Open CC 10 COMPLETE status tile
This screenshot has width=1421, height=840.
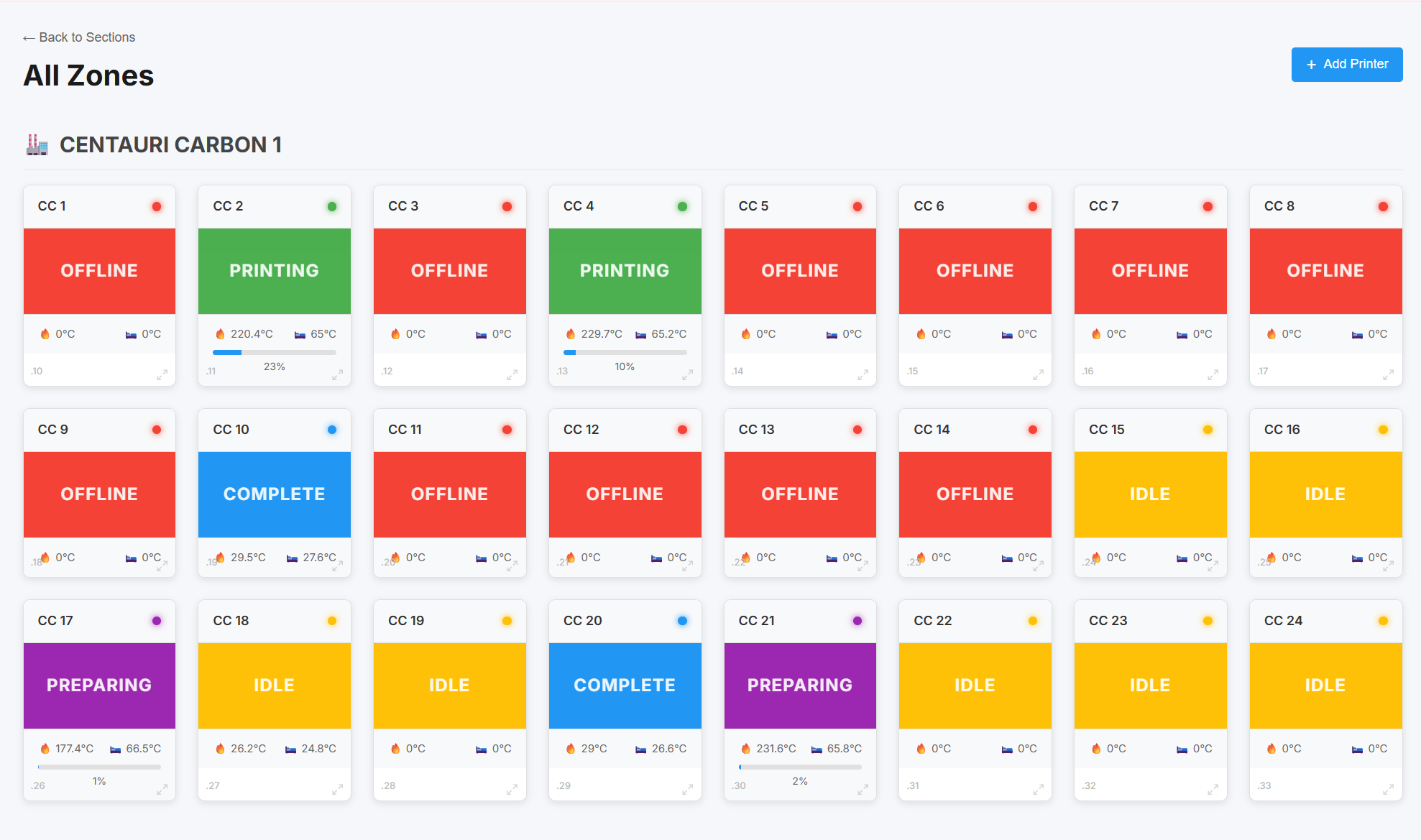tap(274, 494)
